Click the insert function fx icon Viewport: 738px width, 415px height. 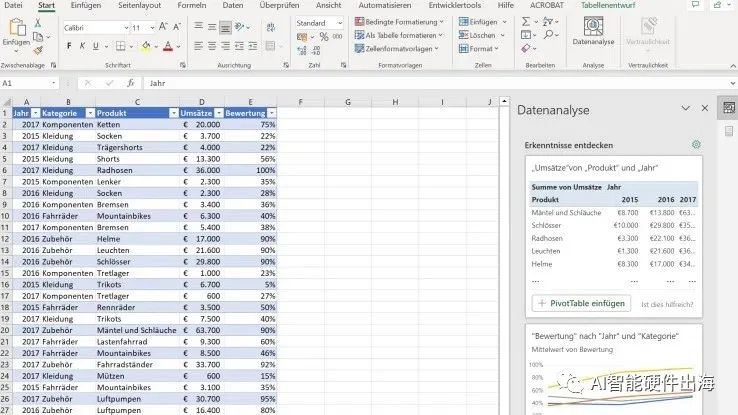(x=131, y=83)
